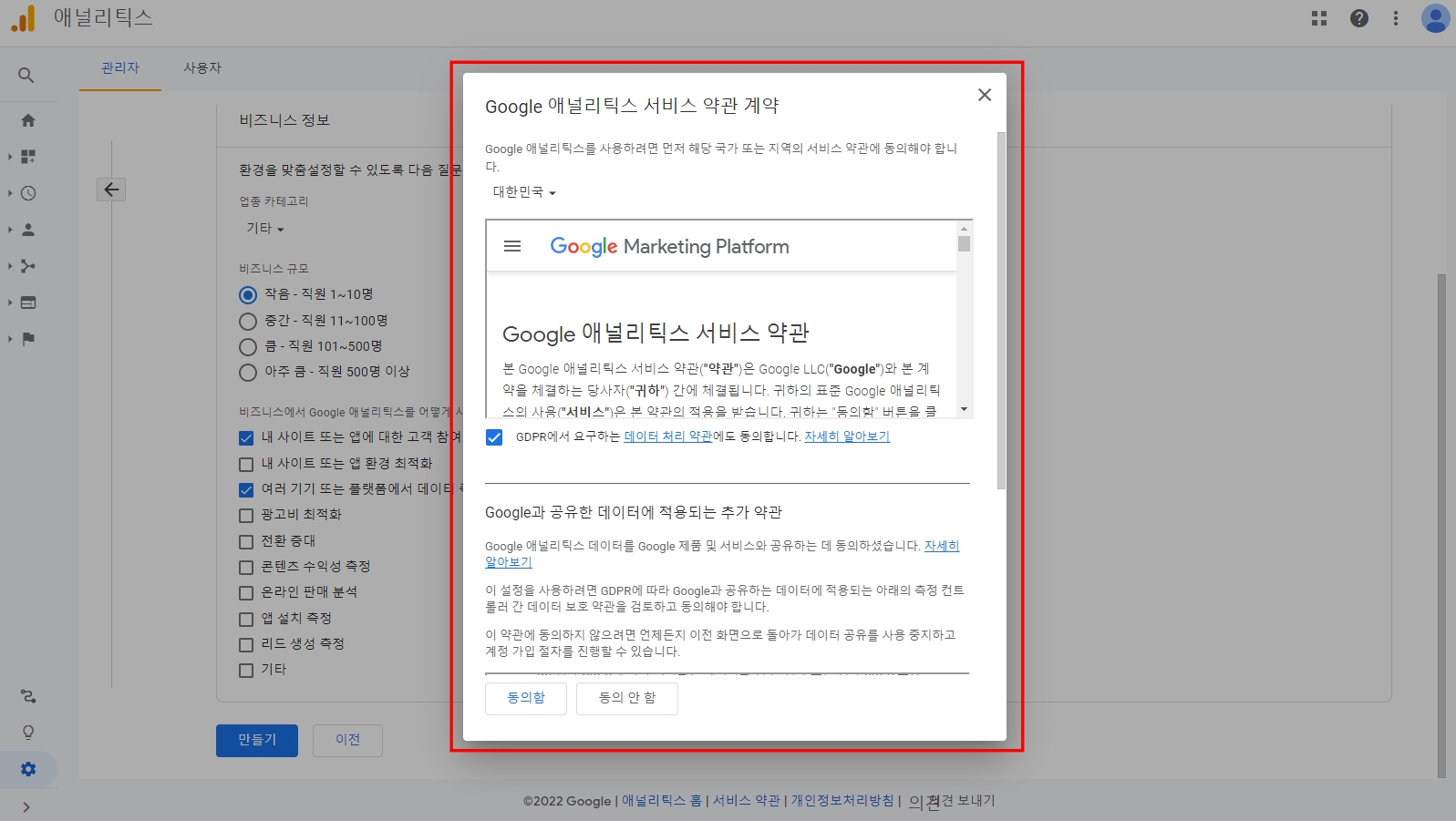Click the Google Marketing Platform logo
1456x821 pixels.
[670, 247]
